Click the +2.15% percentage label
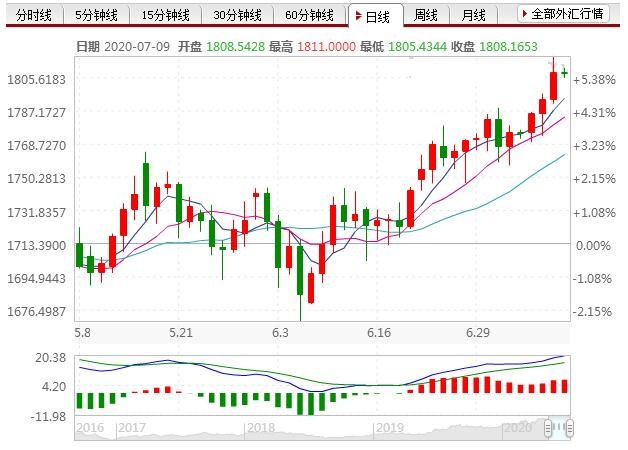The width and height of the screenshot is (628, 450). click(594, 179)
